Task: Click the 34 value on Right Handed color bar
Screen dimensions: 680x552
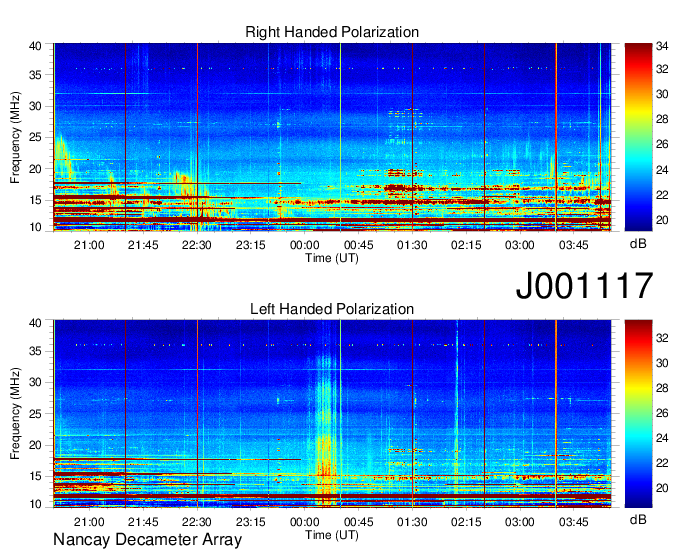Action: pyautogui.click(x=662, y=46)
